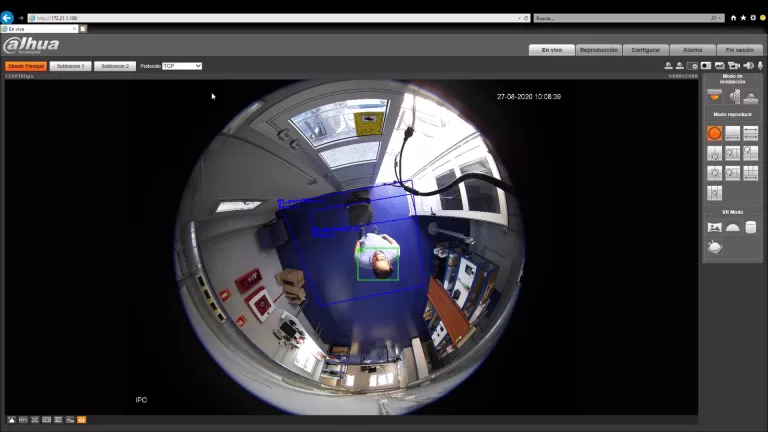Take a snapshot with camera icon
Viewport: 768px width, 432px height.
(x=706, y=66)
